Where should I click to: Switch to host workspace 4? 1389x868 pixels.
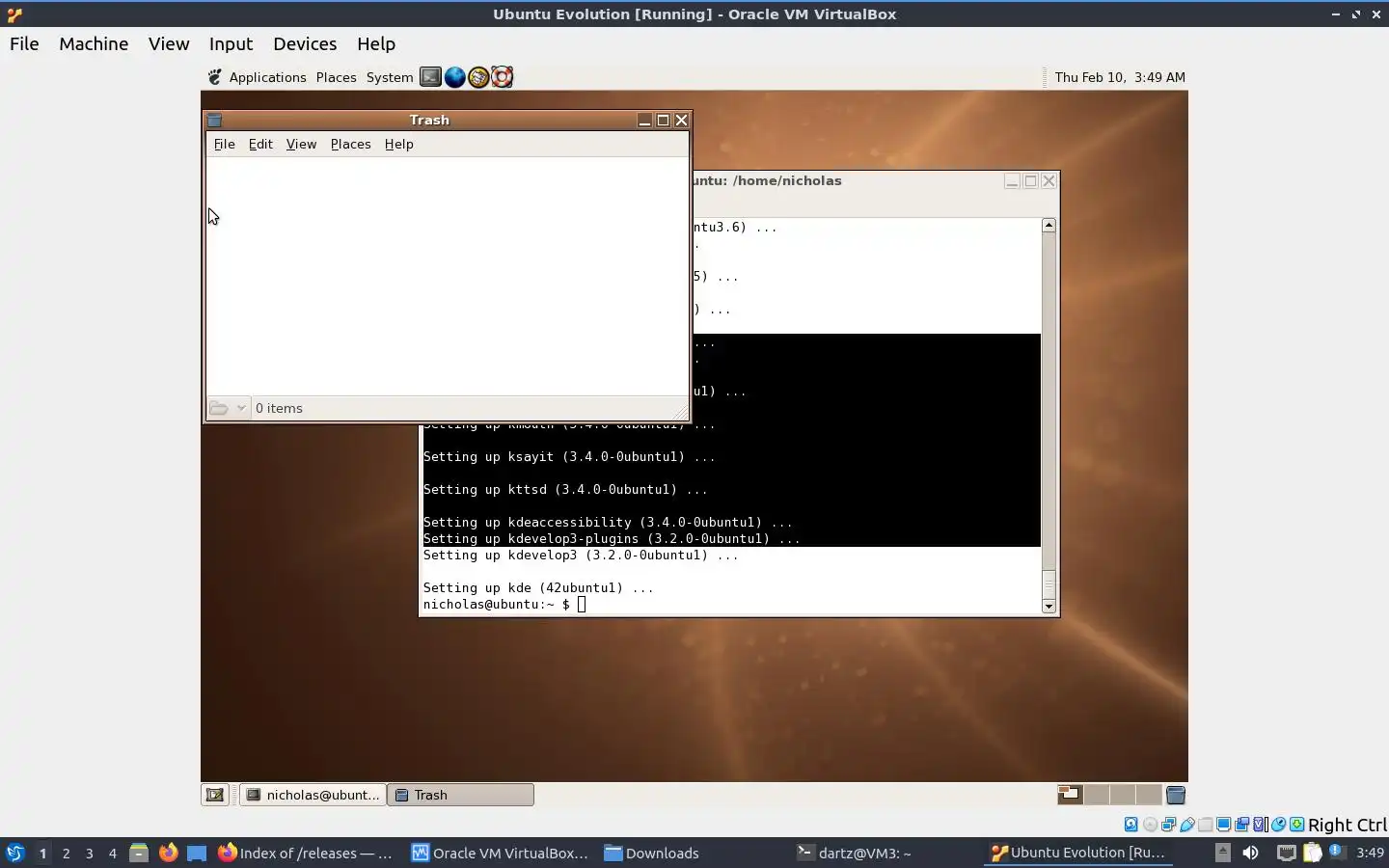click(112, 854)
